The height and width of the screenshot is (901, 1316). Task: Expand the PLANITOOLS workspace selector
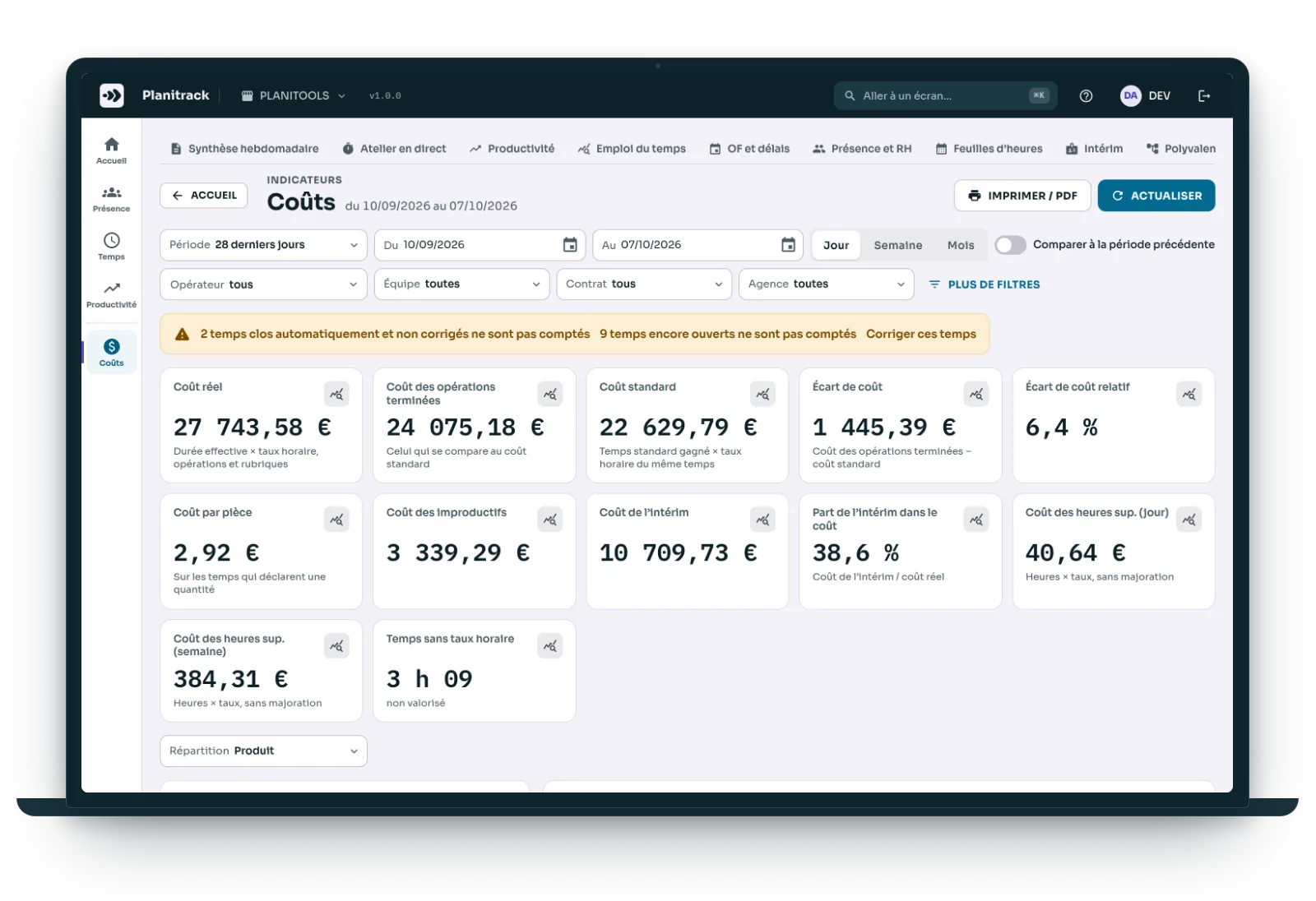tap(294, 96)
